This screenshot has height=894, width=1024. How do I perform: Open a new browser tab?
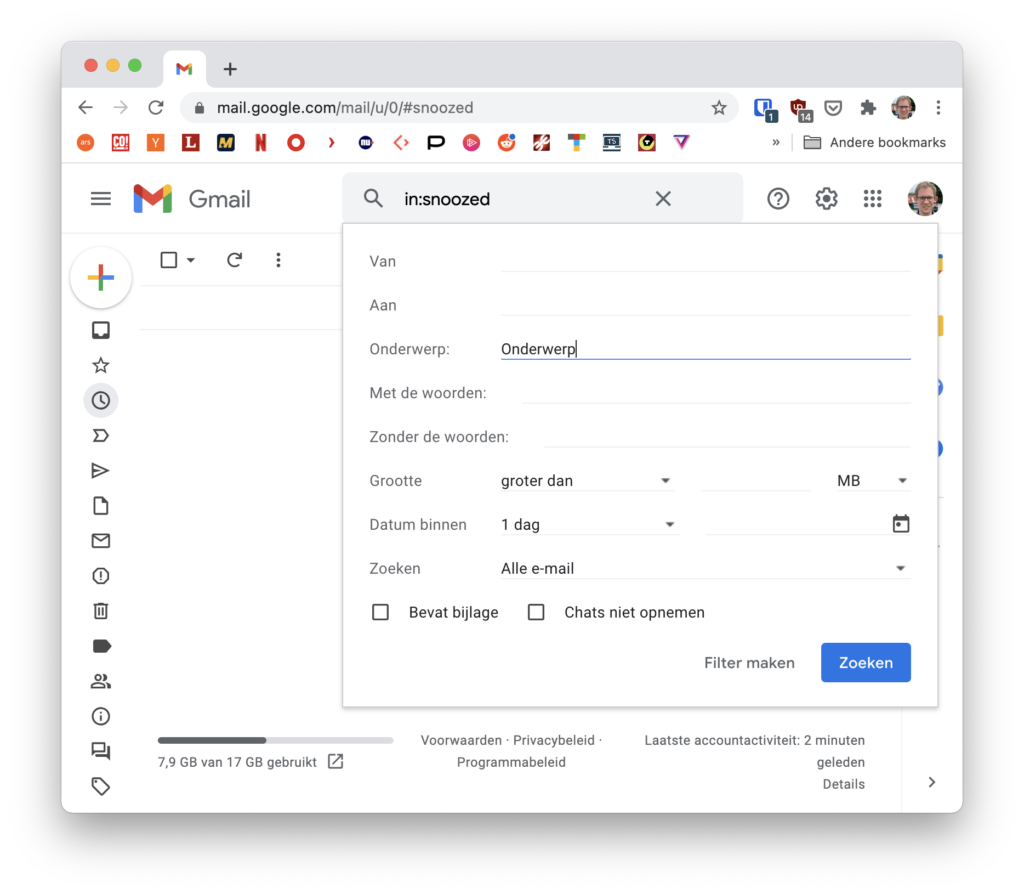[x=230, y=69]
